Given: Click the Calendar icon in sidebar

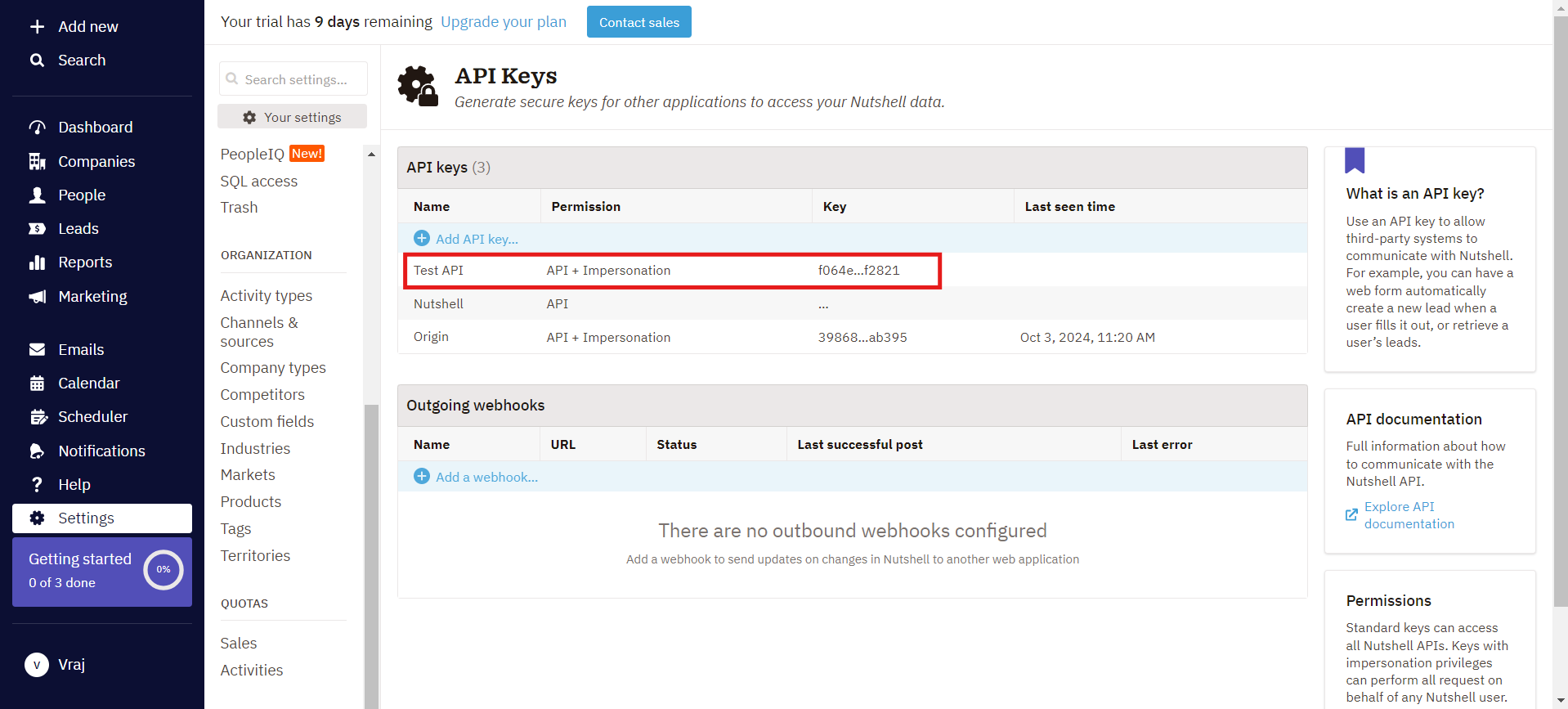Looking at the screenshot, I should 37,384.
